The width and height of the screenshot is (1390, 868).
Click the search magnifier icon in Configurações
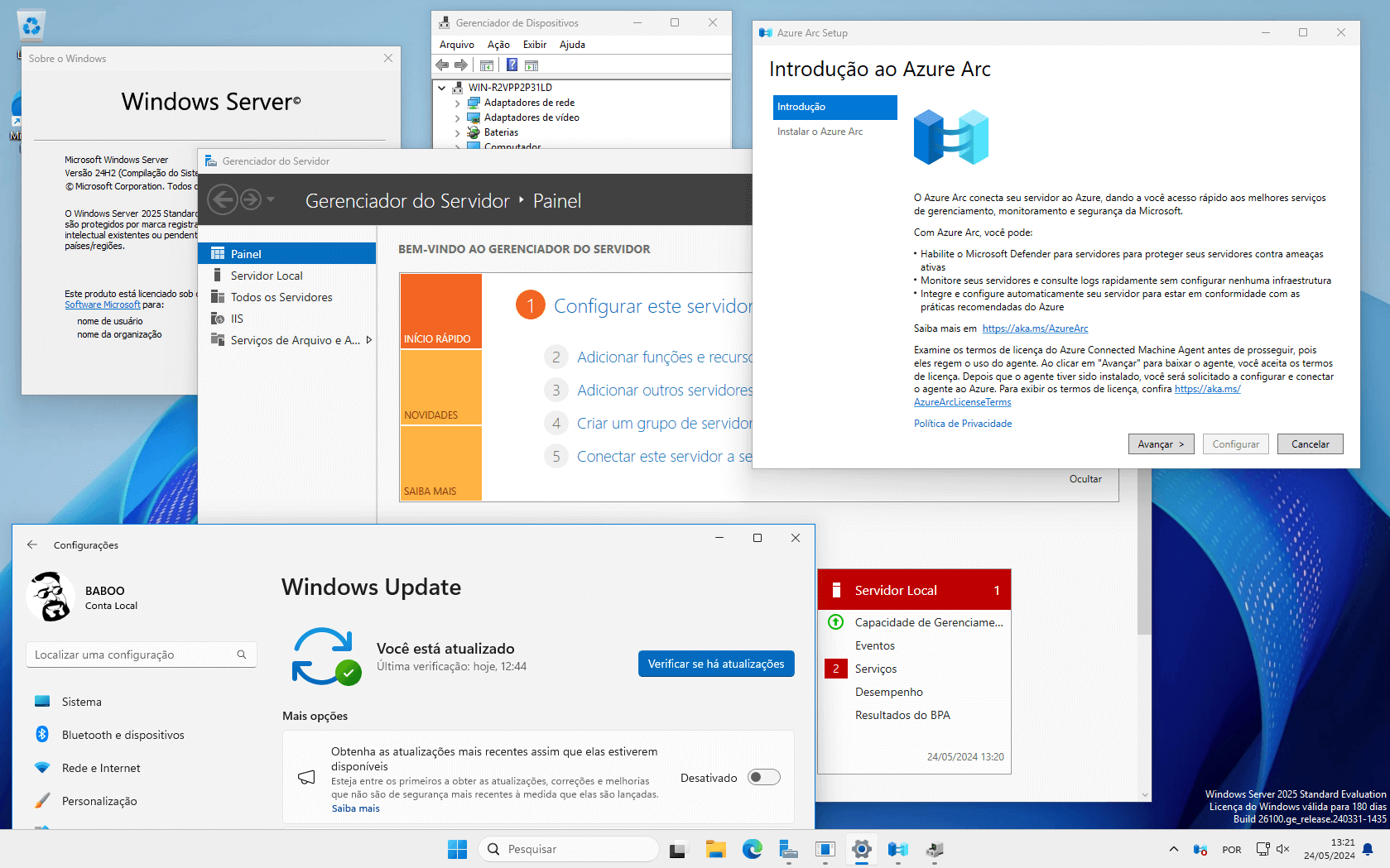242,655
